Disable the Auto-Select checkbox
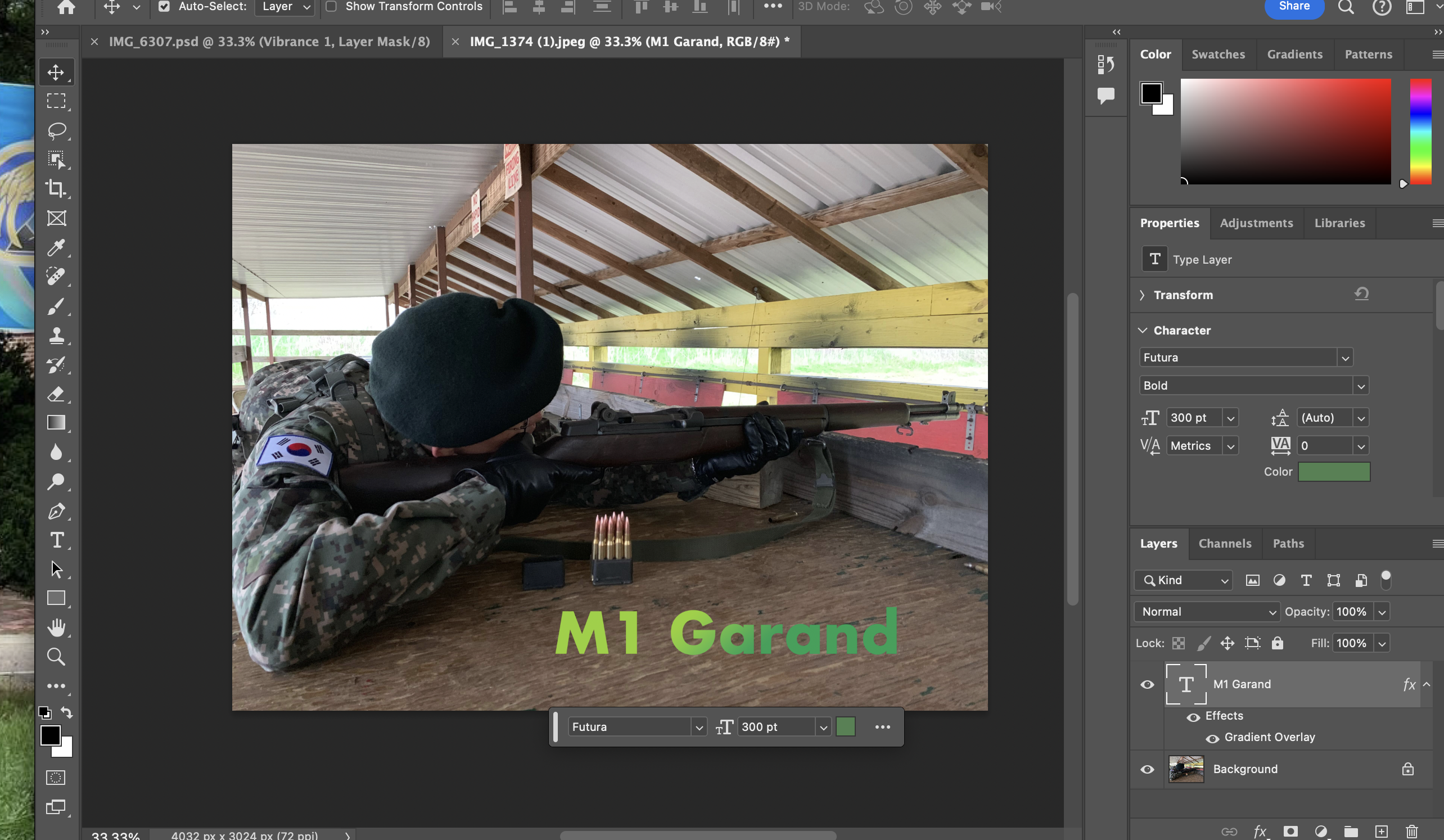The height and width of the screenshot is (840, 1444). (x=164, y=6)
